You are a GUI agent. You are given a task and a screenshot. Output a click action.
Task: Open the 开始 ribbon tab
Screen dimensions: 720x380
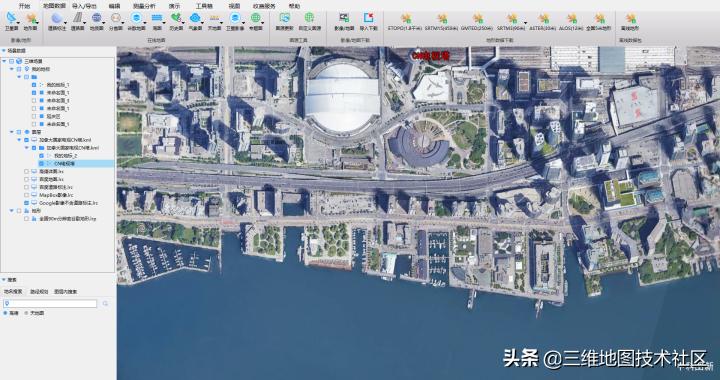coord(24,6)
